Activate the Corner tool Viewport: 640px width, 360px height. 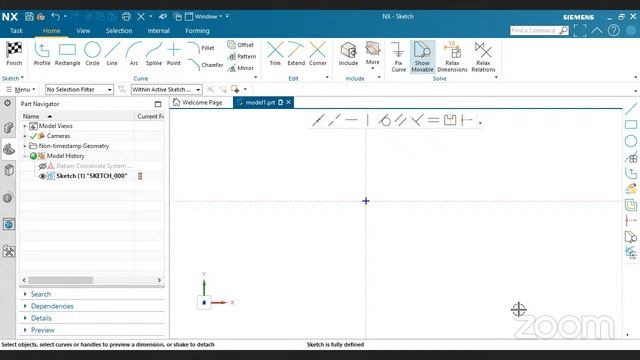point(318,53)
